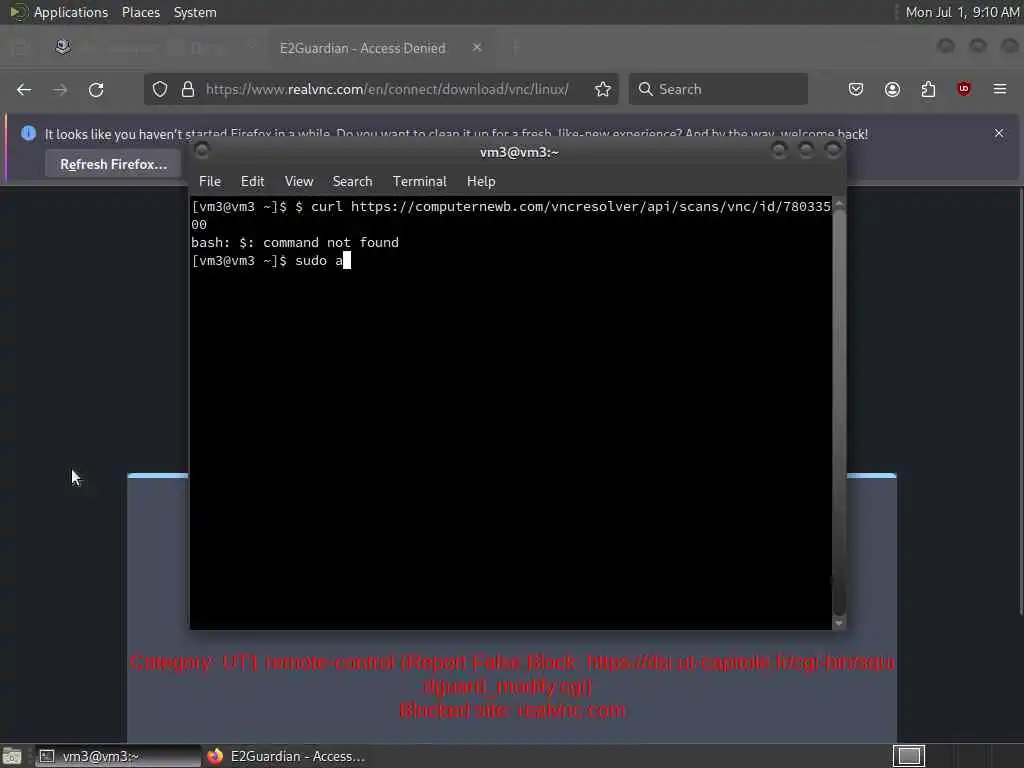The width and height of the screenshot is (1024, 768).
Task: Open the terminal Help menu
Action: coord(481,182)
